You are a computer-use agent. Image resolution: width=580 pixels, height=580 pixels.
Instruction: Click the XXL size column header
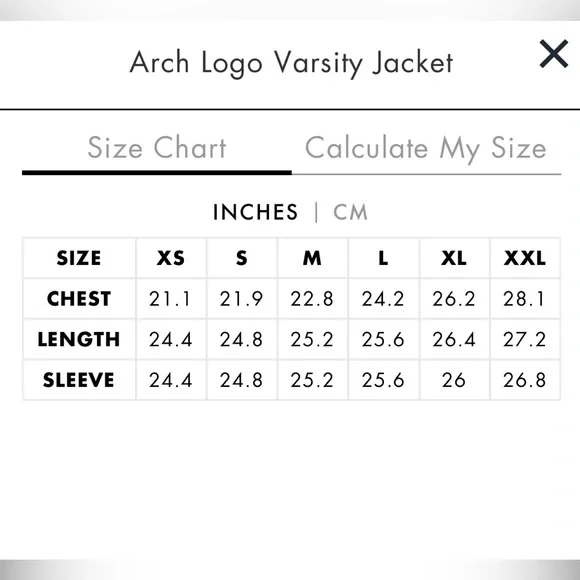click(x=525, y=258)
